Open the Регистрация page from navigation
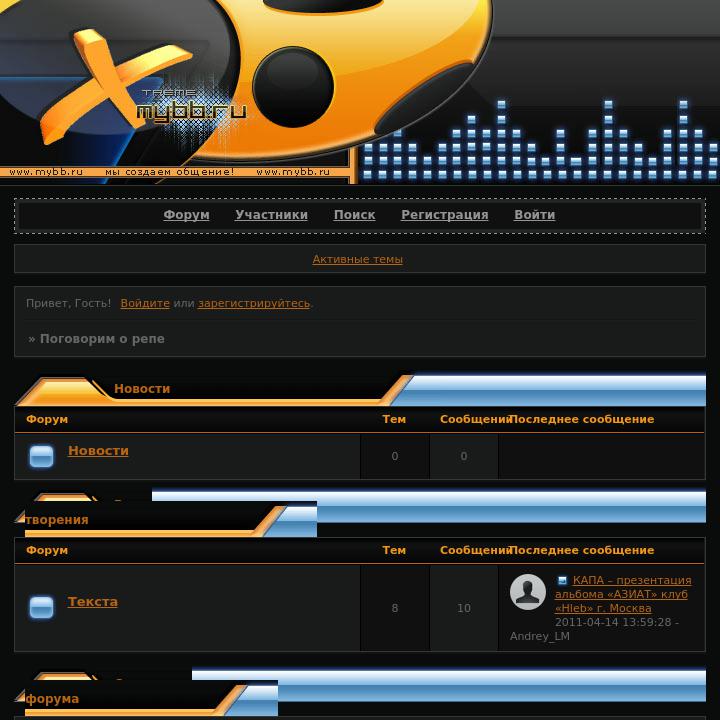Viewport: 720px width, 720px height. coord(444,215)
